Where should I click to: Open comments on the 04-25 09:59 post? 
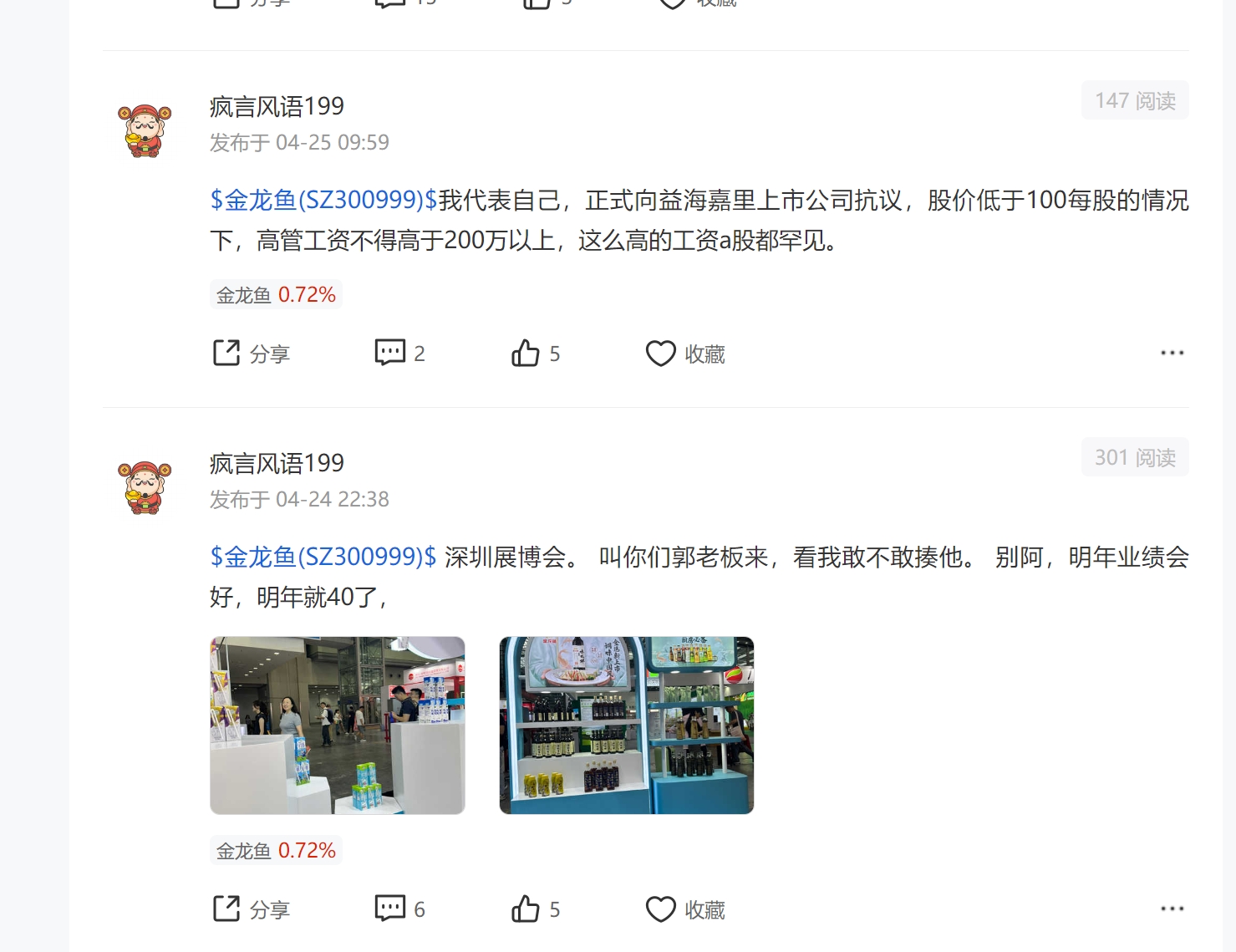tap(399, 354)
